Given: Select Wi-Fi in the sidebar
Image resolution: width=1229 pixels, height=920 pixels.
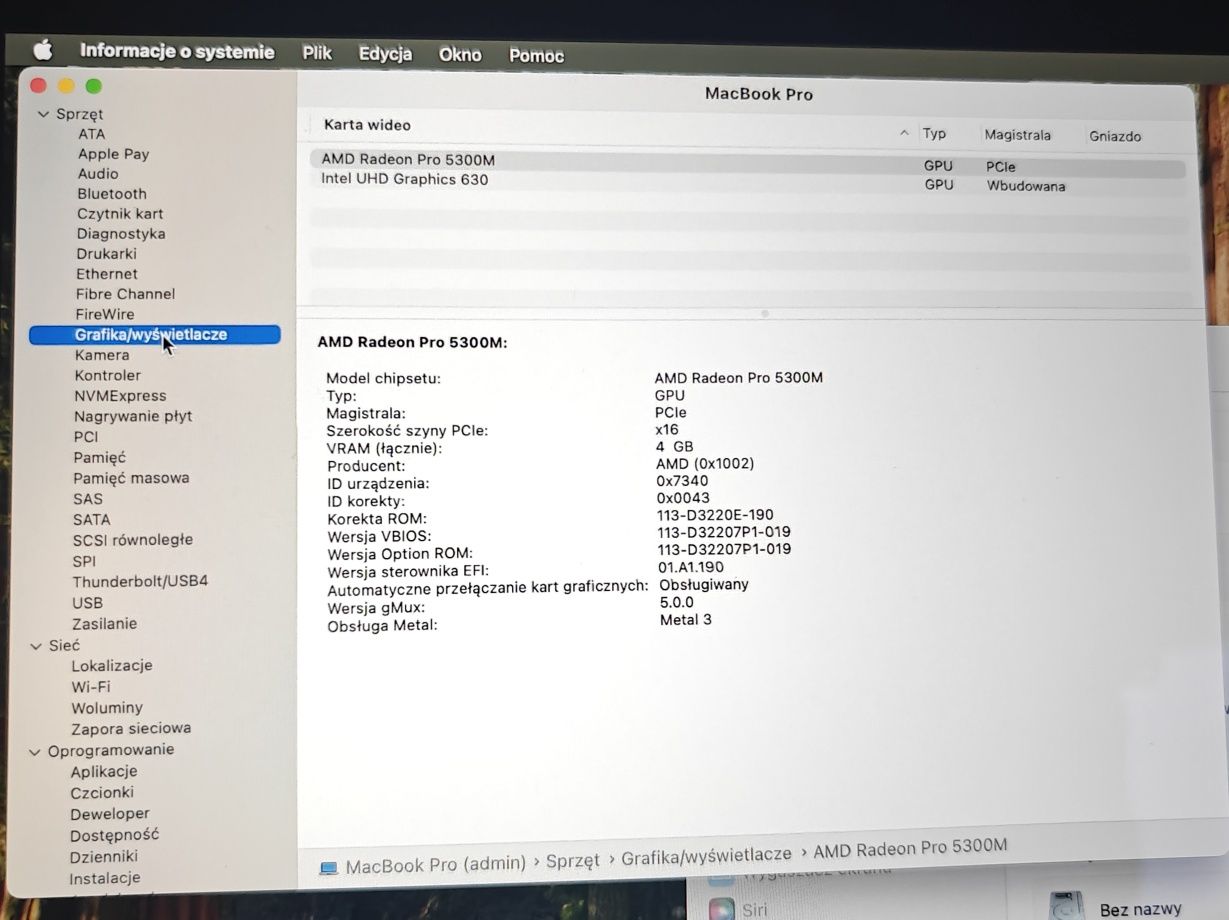Looking at the screenshot, I should coord(91,687).
